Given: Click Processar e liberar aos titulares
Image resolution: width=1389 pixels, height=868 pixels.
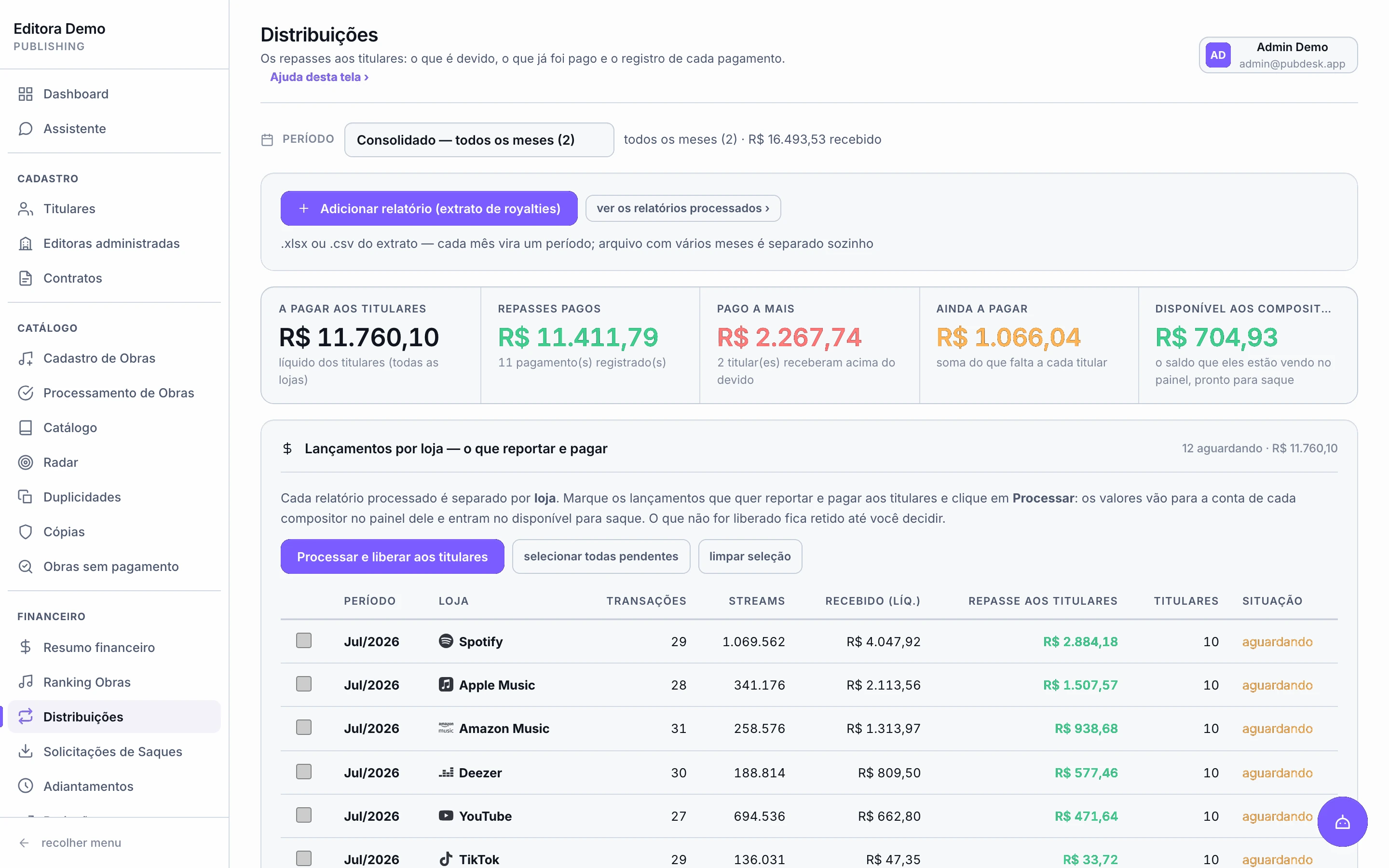Looking at the screenshot, I should click(392, 556).
